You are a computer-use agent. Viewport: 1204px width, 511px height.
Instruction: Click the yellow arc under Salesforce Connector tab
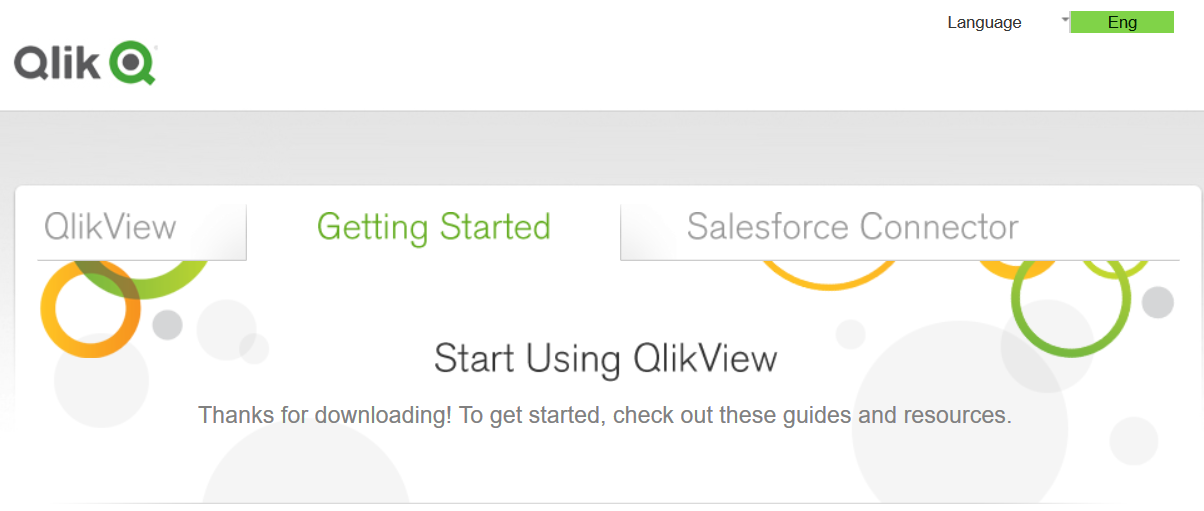click(830, 278)
